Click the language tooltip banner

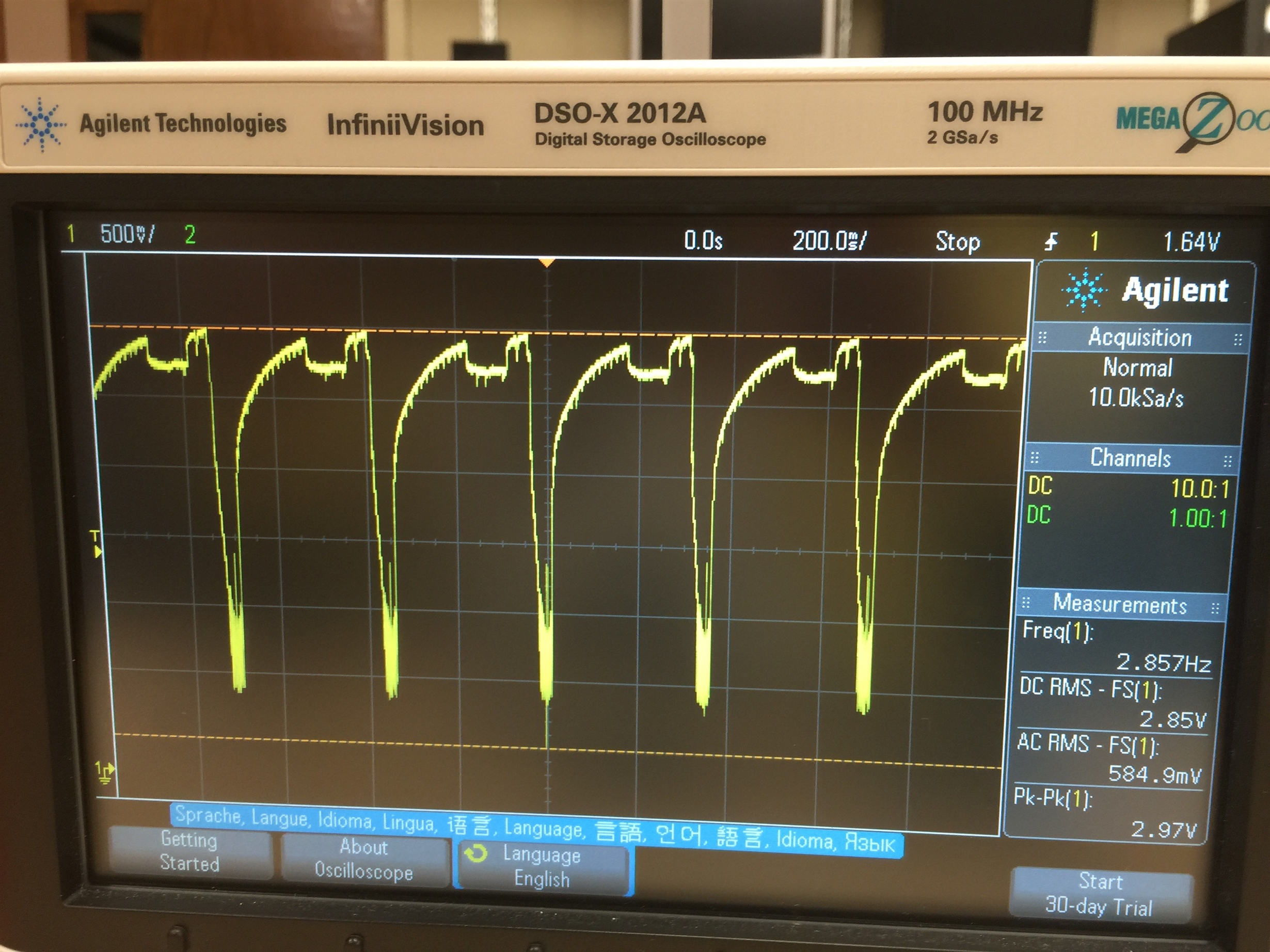[x=536, y=830]
